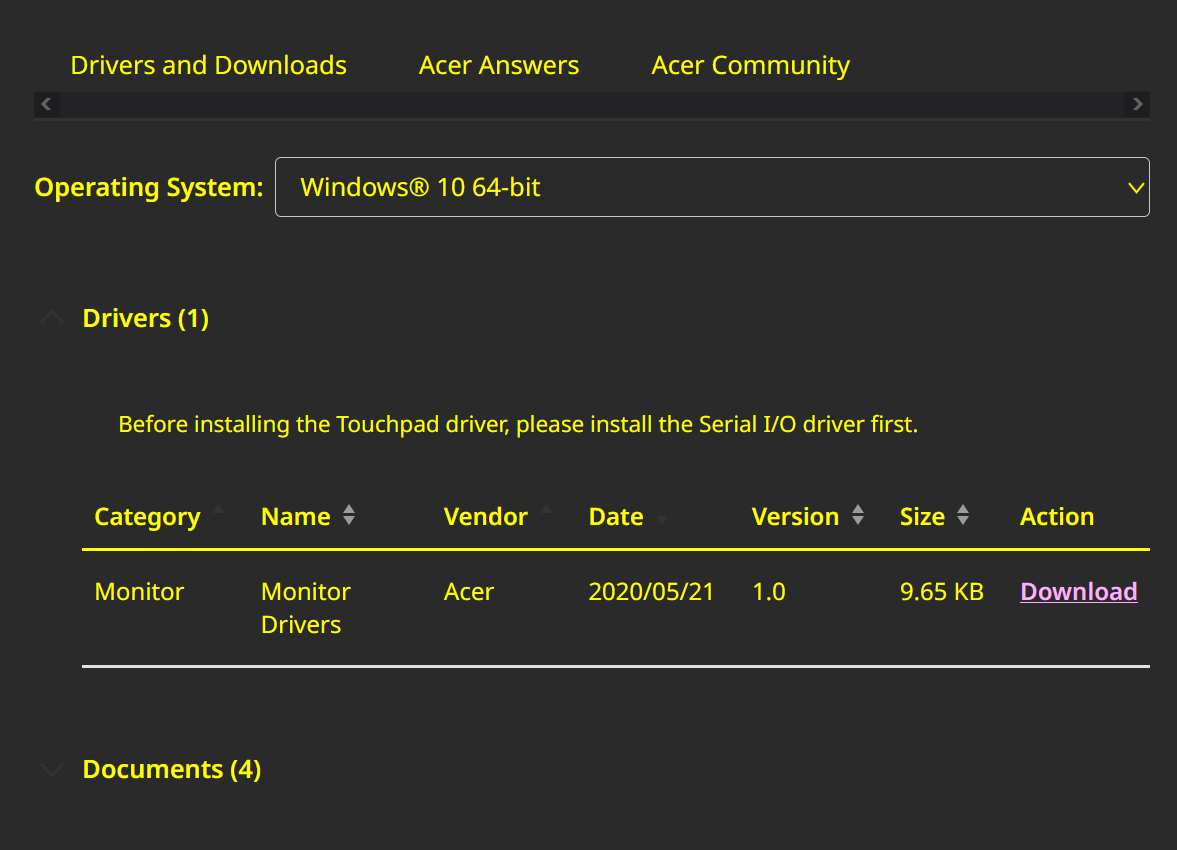Switch to the Drivers and Downloads tab
This screenshot has width=1177, height=850.
click(x=208, y=66)
